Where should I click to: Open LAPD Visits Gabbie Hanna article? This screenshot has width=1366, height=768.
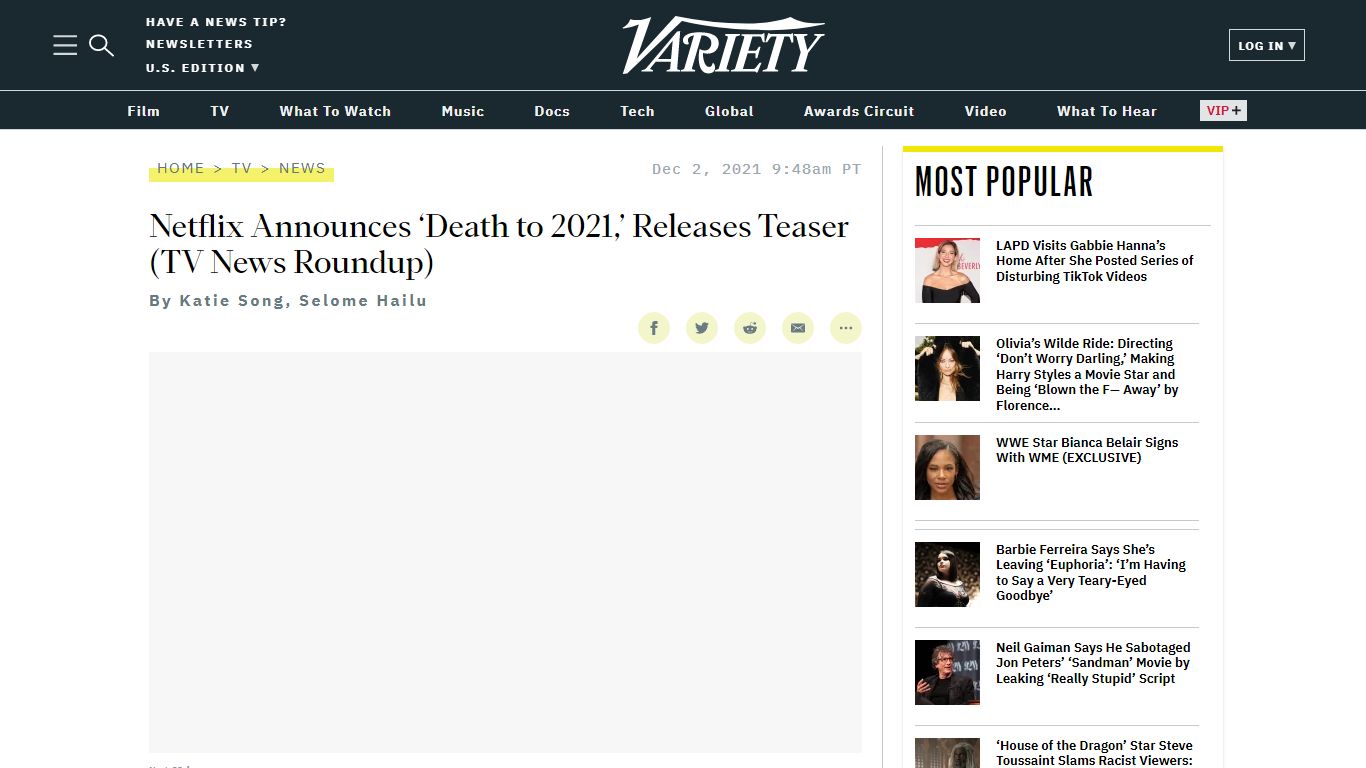coord(1095,261)
